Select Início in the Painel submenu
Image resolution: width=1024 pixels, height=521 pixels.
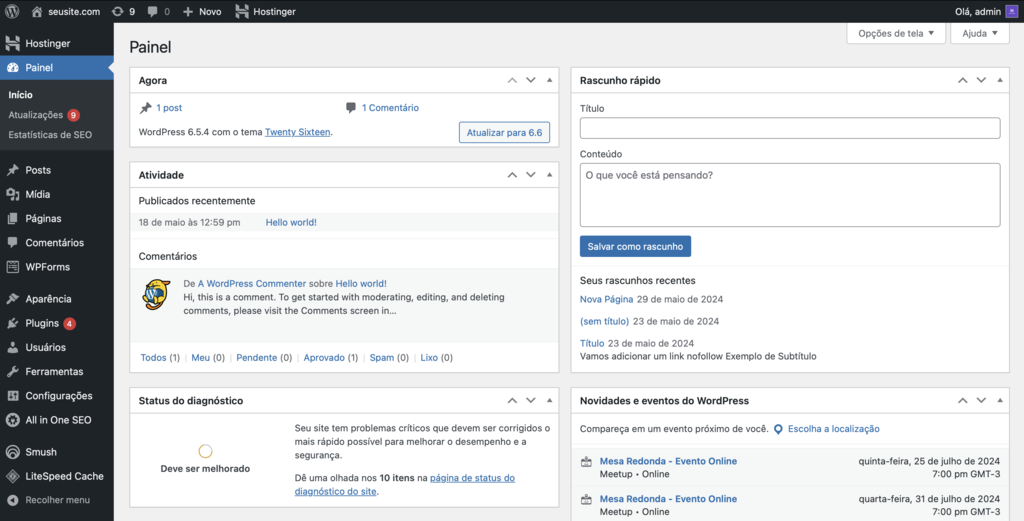[x=20, y=95]
